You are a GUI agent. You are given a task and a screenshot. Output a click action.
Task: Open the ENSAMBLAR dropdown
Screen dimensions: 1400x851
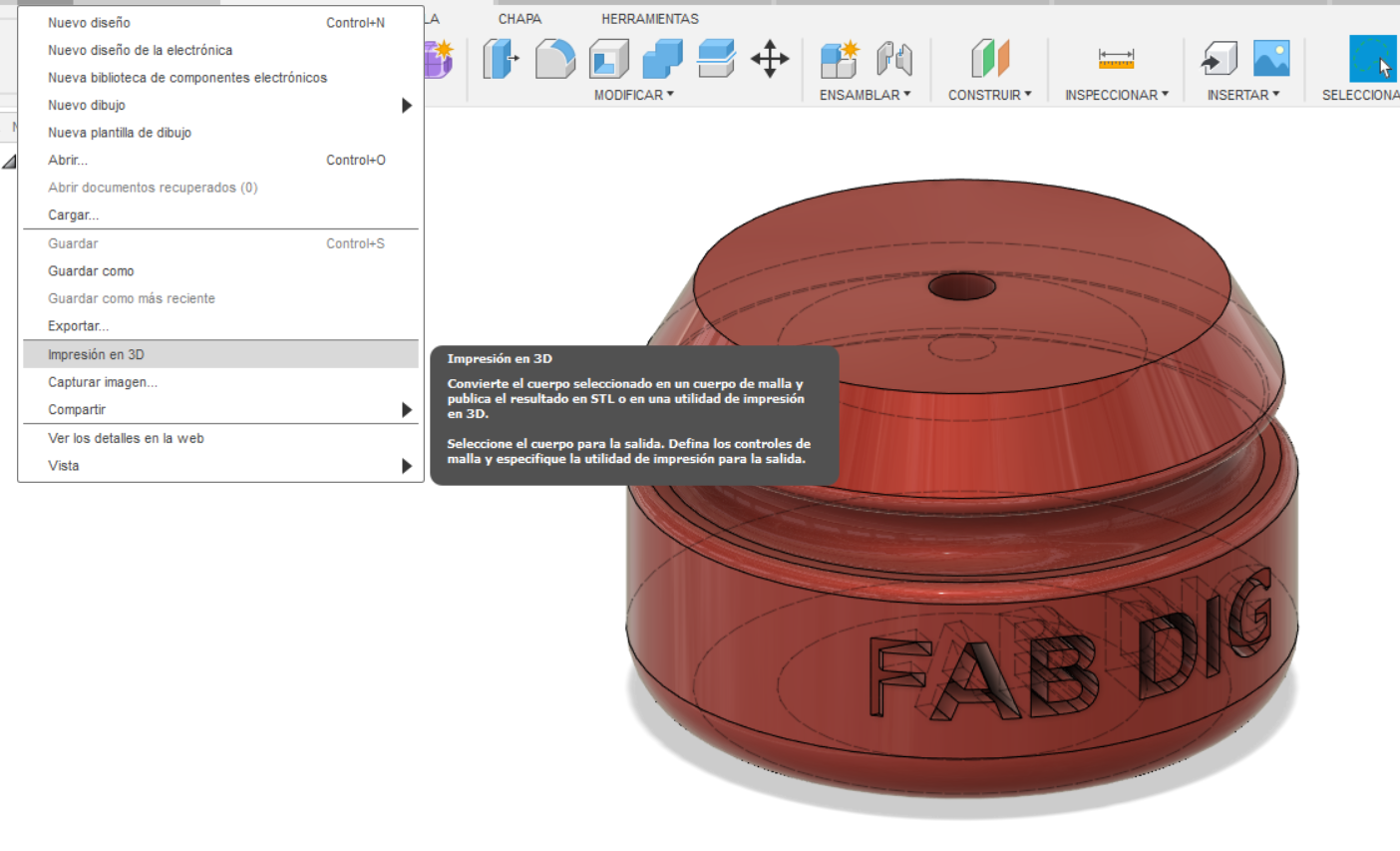pos(865,95)
